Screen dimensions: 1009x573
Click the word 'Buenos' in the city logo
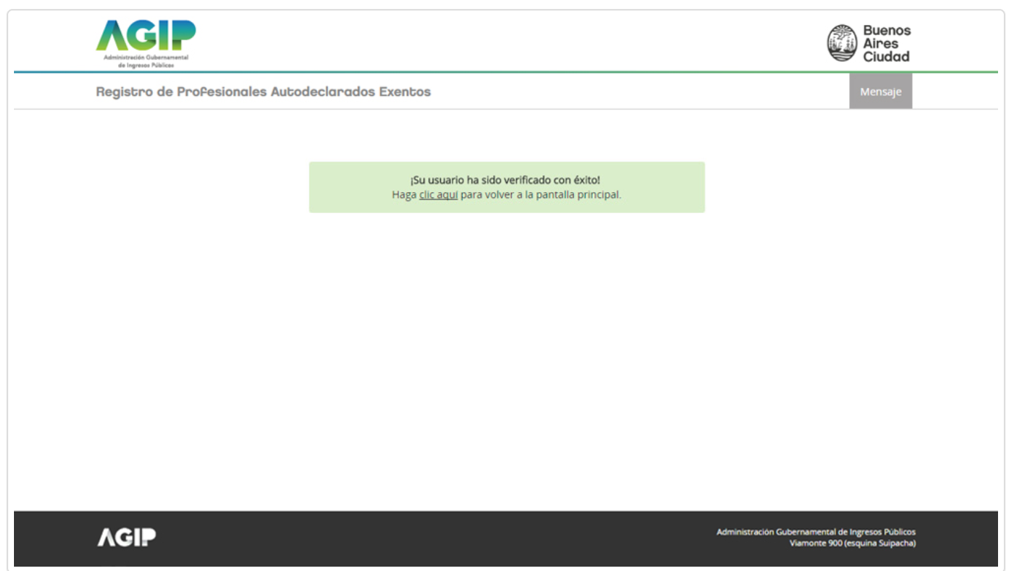pyautogui.click(x=887, y=31)
